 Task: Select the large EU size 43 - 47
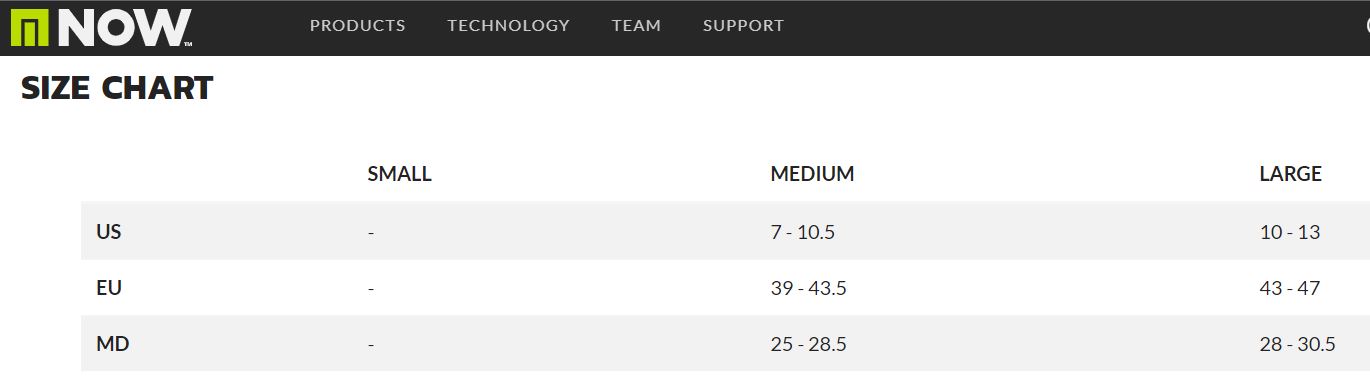(1290, 288)
